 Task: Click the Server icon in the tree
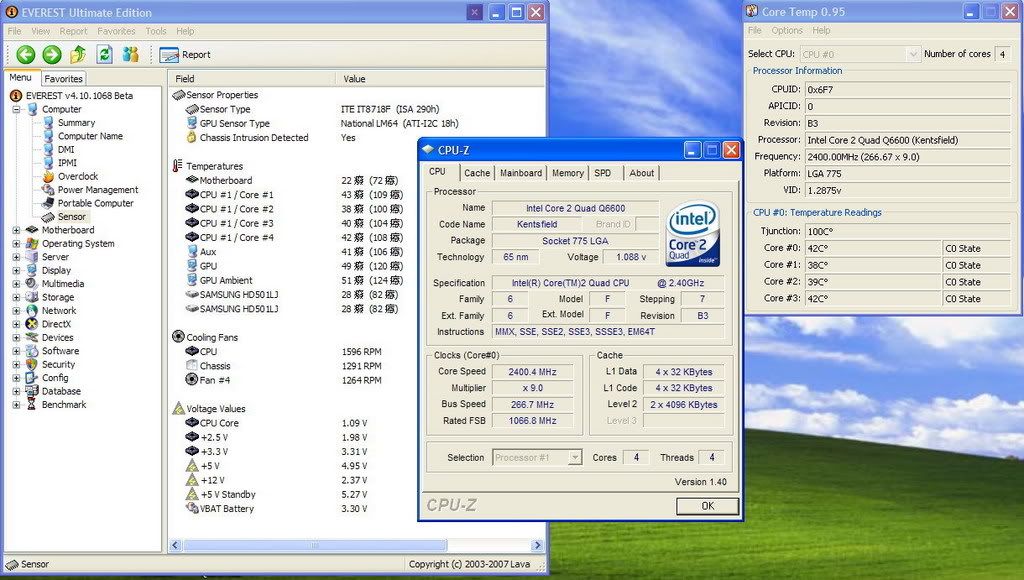click(x=32, y=257)
